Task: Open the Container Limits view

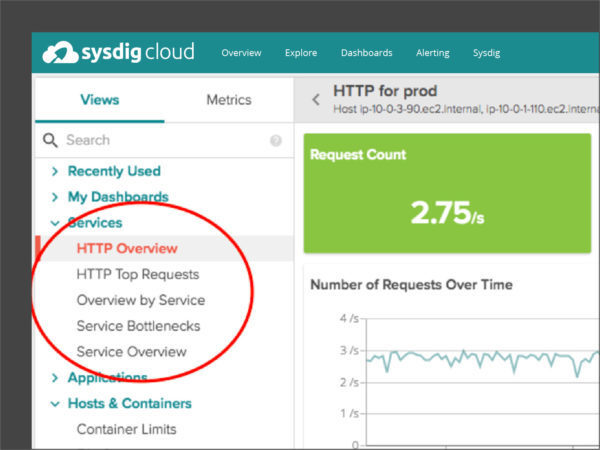Action: click(x=126, y=429)
